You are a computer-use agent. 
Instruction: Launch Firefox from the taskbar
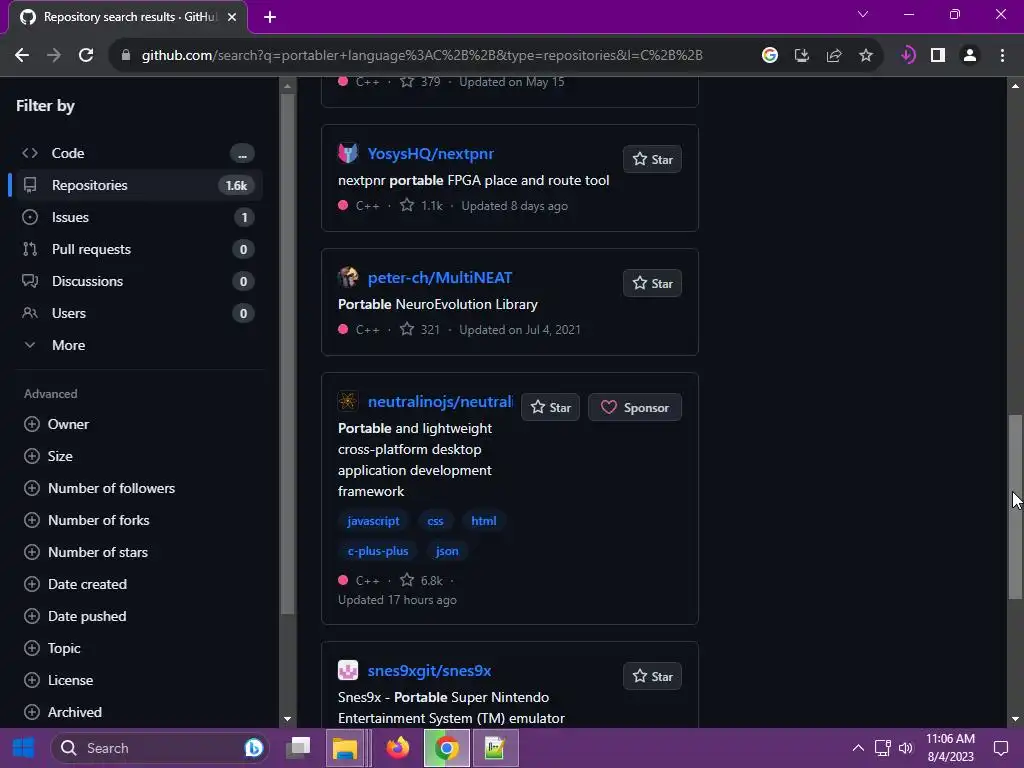tap(397, 748)
